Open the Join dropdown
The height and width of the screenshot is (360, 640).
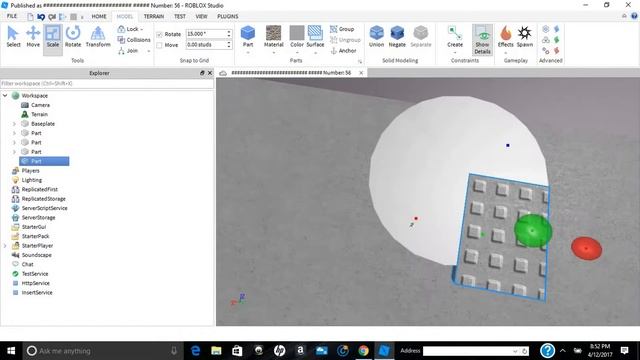(133, 51)
